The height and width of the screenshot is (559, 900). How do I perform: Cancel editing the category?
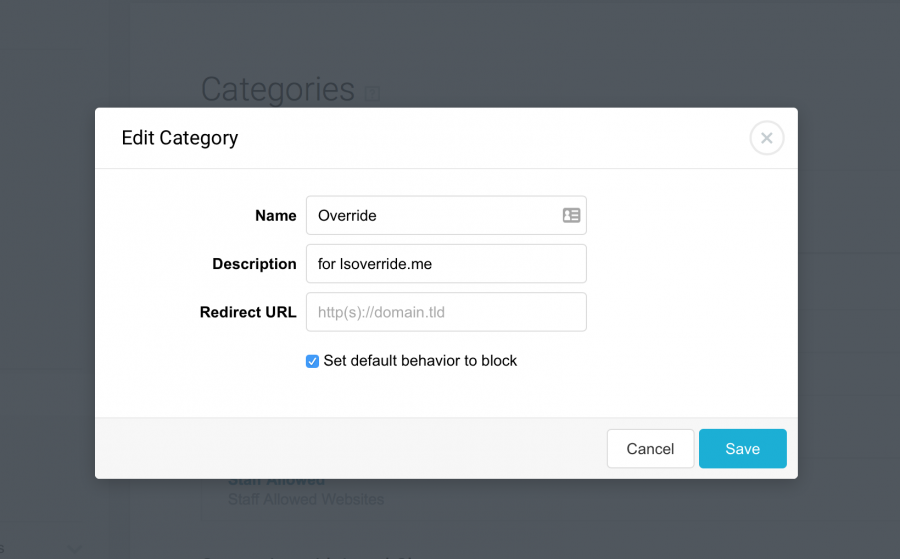pos(650,448)
